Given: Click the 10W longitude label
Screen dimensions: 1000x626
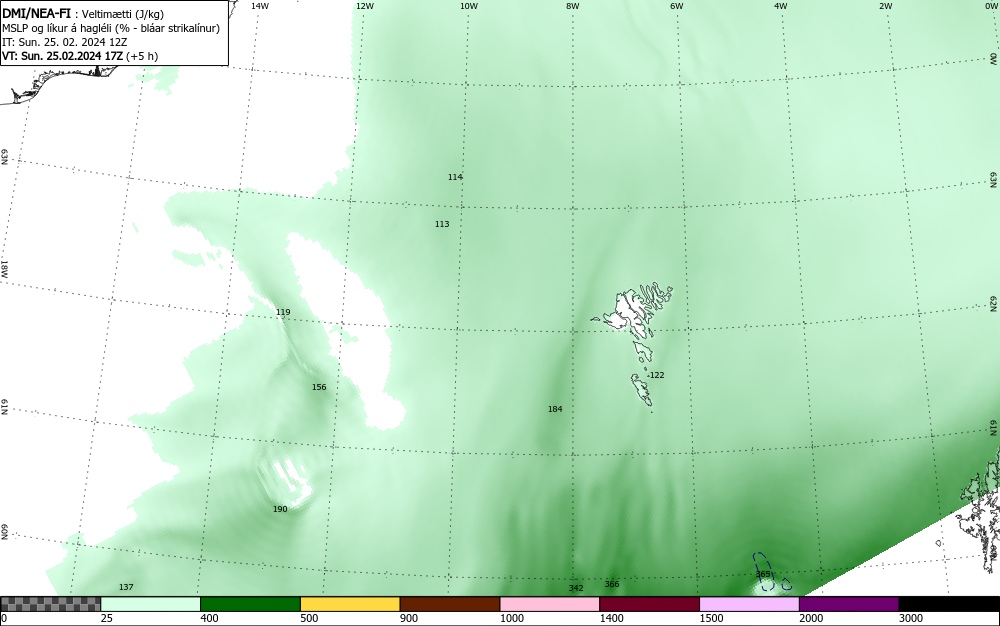Looking at the screenshot, I should coord(469,6).
